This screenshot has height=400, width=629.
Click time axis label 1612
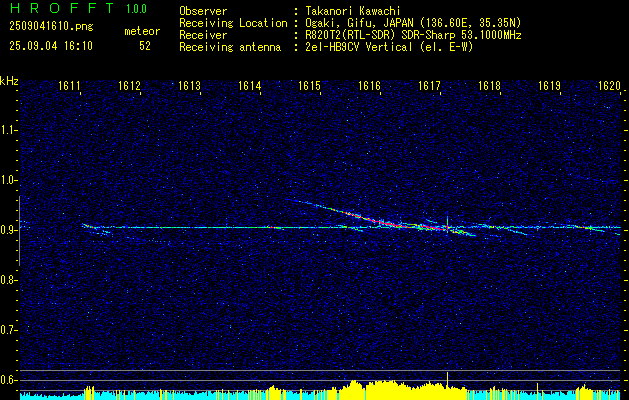[x=129, y=85]
